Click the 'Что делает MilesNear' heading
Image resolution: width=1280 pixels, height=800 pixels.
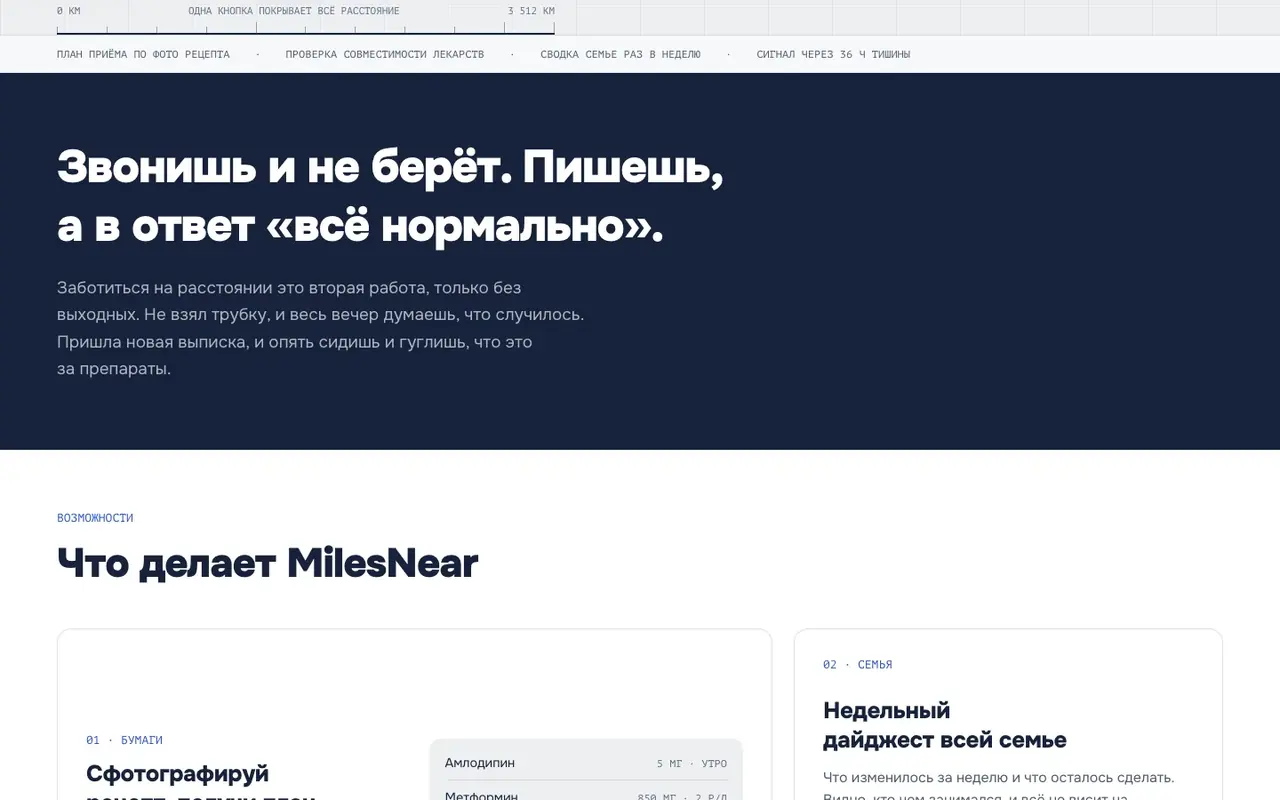tap(268, 563)
